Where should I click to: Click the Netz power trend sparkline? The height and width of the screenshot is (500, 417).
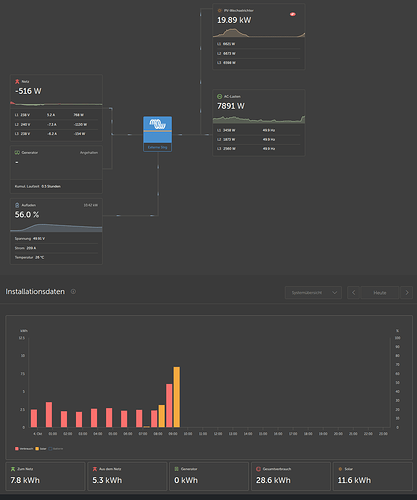[56, 104]
